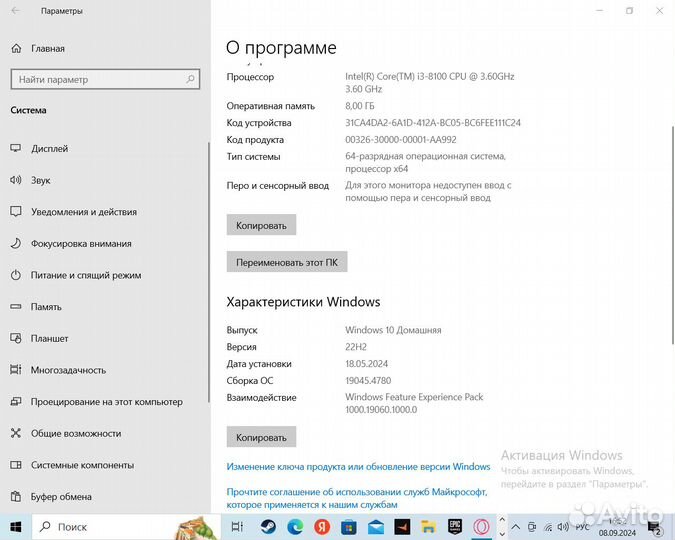
Task: Launch Yandex browser from the taskbar
Action: pos(322,527)
